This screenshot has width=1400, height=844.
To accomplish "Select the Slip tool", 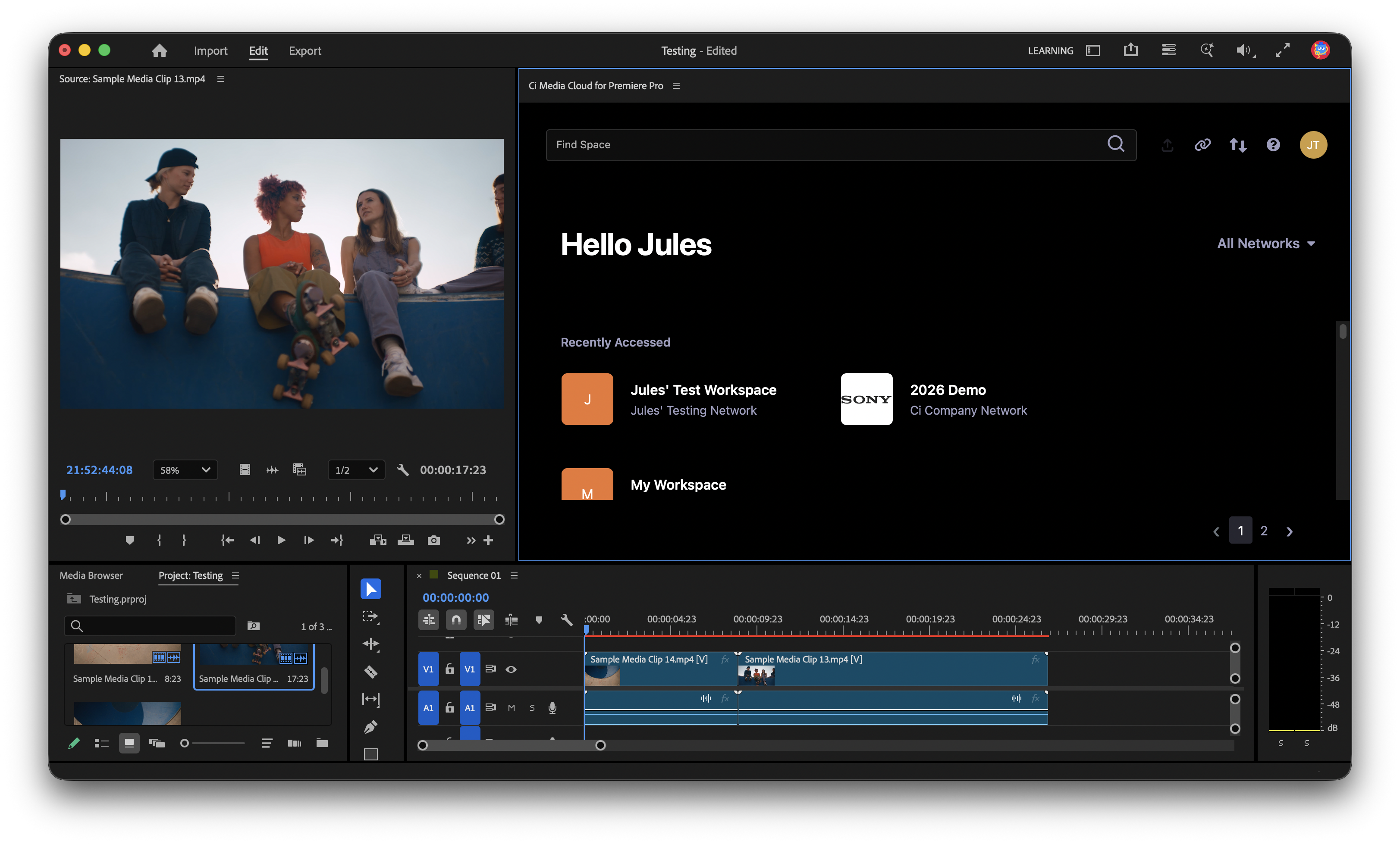I will (x=370, y=699).
